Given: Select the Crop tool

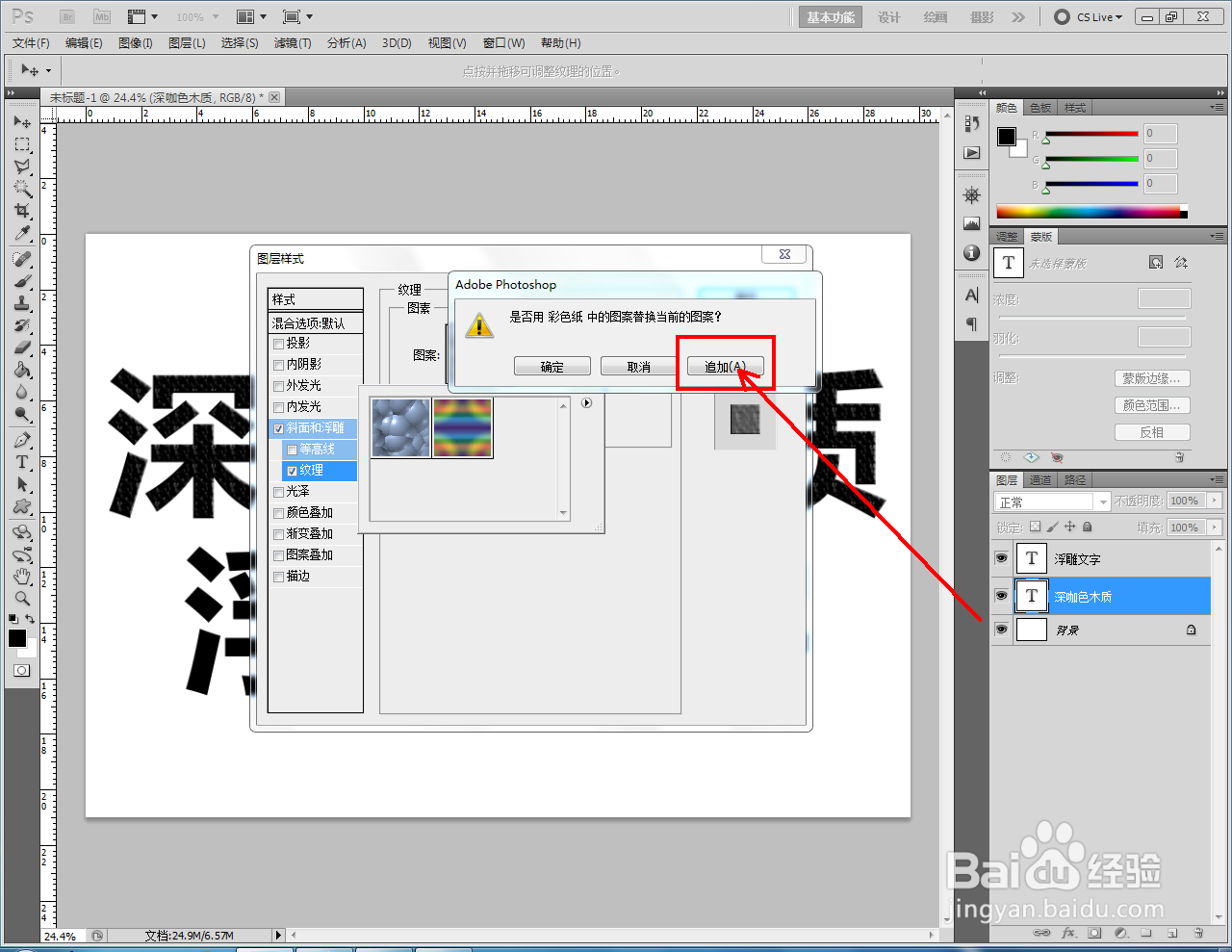Looking at the screenshot, I should coord(22,211).
